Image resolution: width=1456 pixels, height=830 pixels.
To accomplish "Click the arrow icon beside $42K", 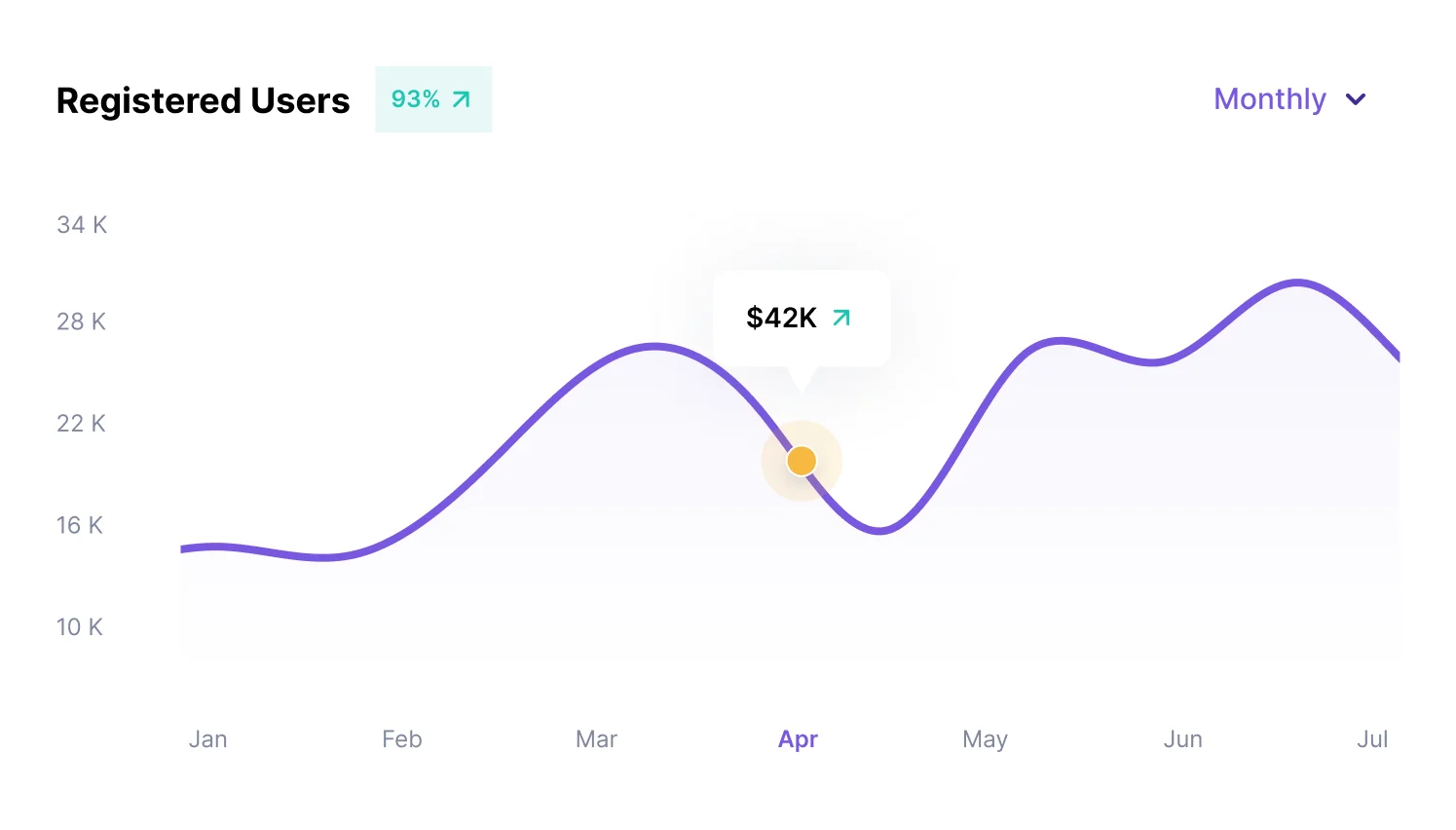I will pyautogui.click(x=841, y=318).
